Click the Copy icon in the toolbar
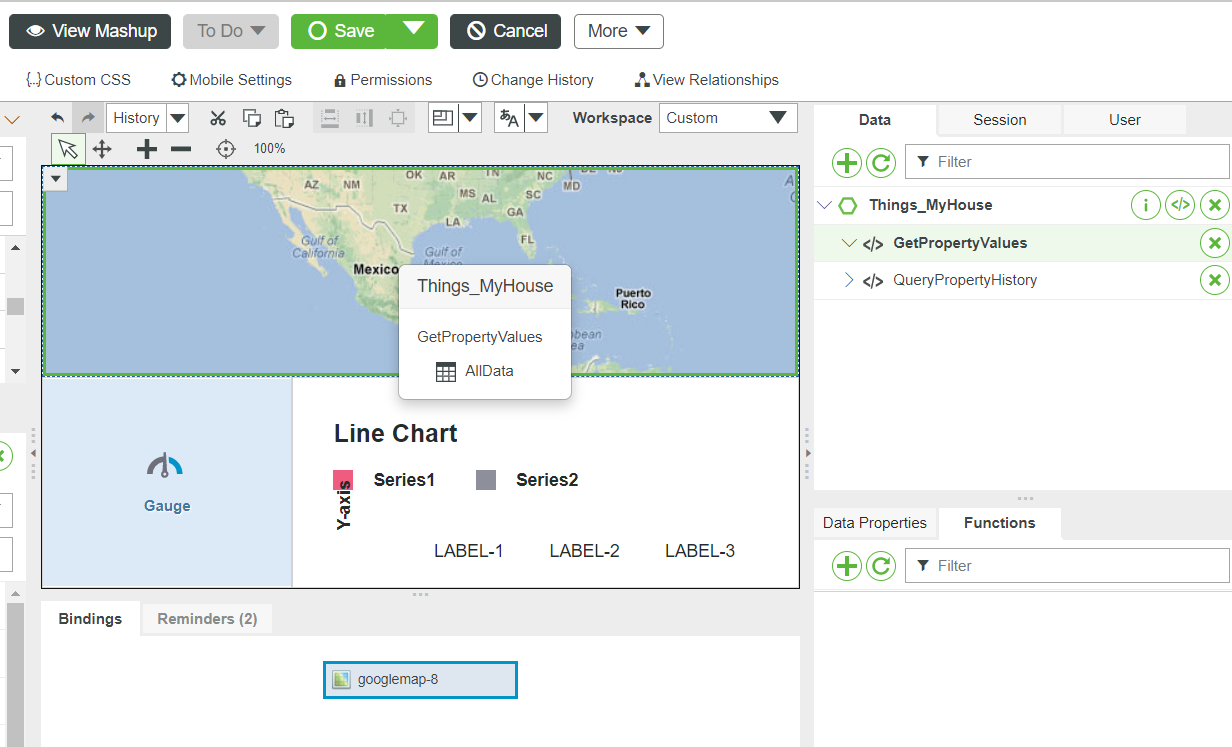1232x747 pixels. (250, 117)
